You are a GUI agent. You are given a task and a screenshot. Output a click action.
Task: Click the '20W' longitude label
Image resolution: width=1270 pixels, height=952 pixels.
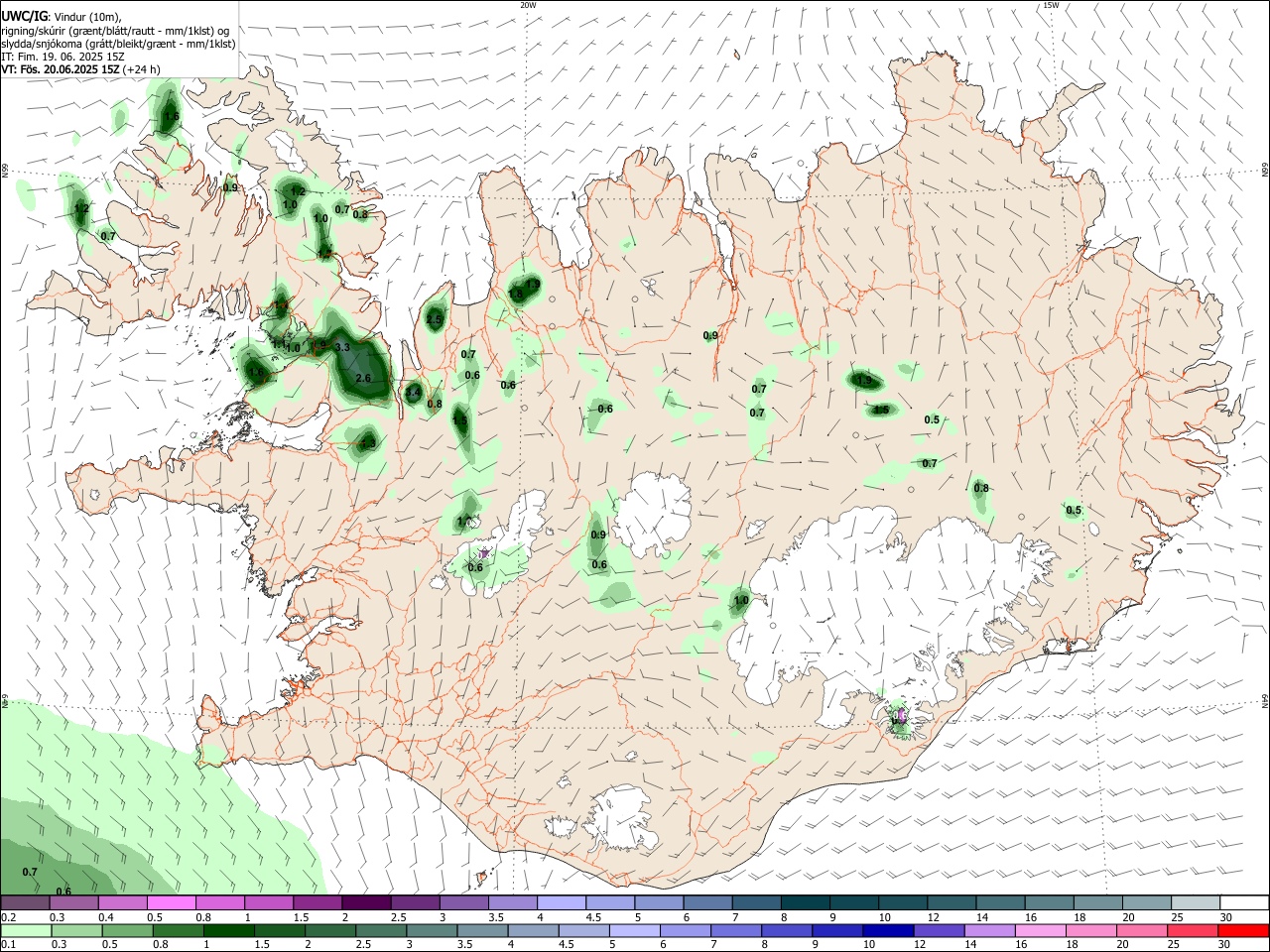tap(528, 5)
